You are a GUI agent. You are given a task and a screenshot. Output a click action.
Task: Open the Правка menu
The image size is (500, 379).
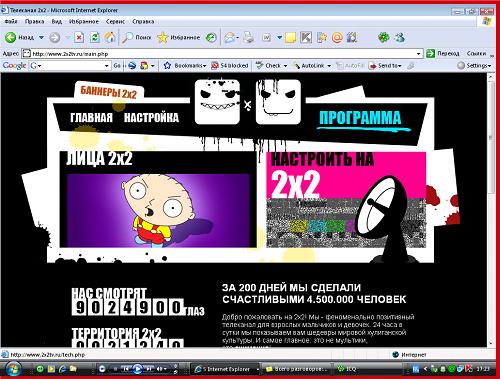pyautogui.click(x=34, y=21)
